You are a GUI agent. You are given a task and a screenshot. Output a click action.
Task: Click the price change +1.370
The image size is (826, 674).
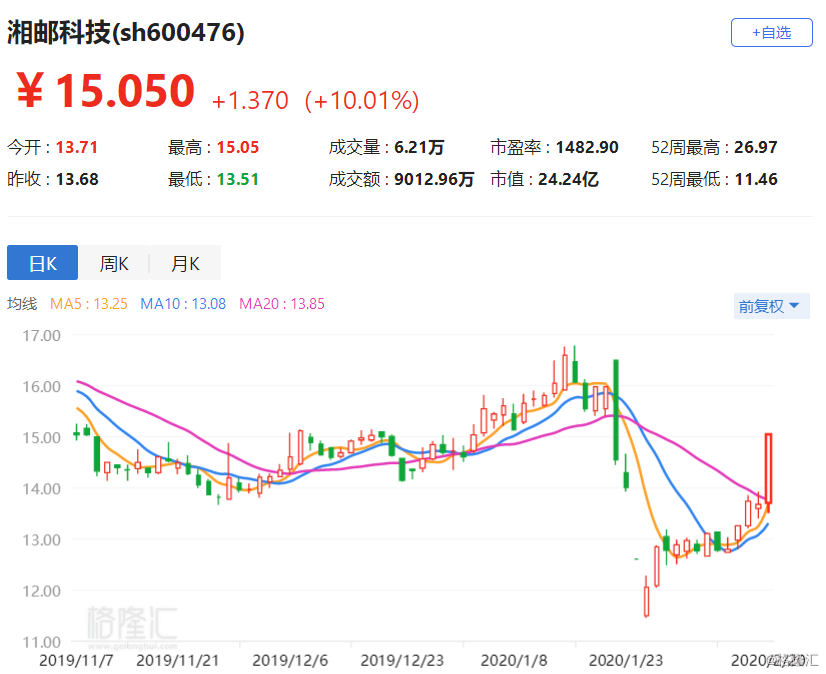click(x=250, y=100)
